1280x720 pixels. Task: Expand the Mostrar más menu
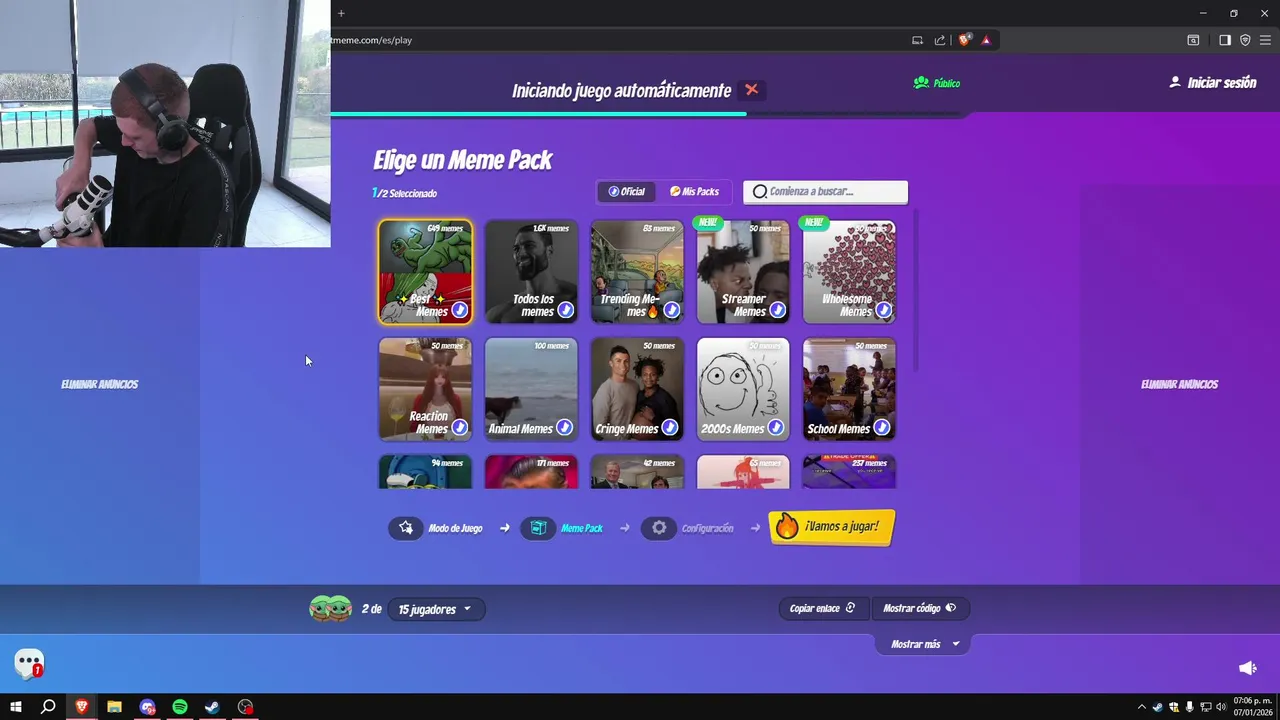pyautogui.click(x=925, y=644)
